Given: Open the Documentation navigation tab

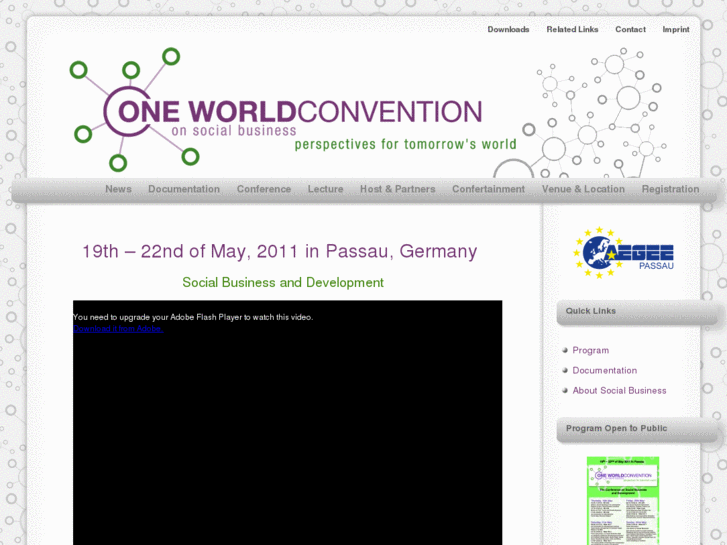Looking at the screenshot, I should [184, 189].
